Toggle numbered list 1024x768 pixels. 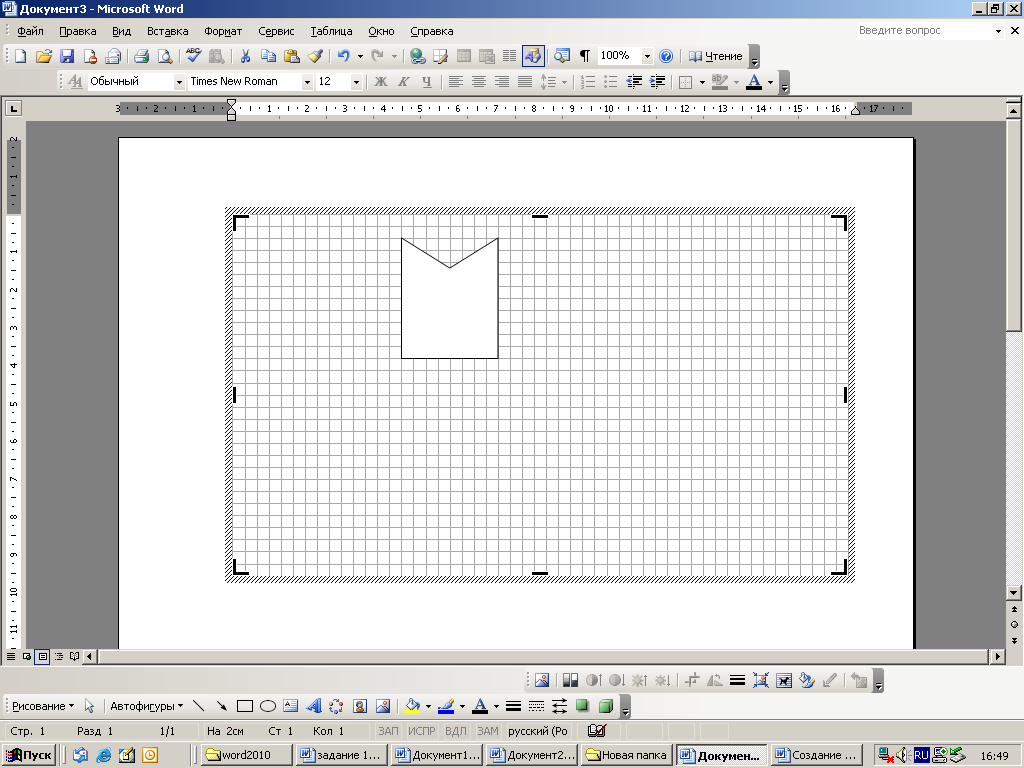[x=588, y=82]
